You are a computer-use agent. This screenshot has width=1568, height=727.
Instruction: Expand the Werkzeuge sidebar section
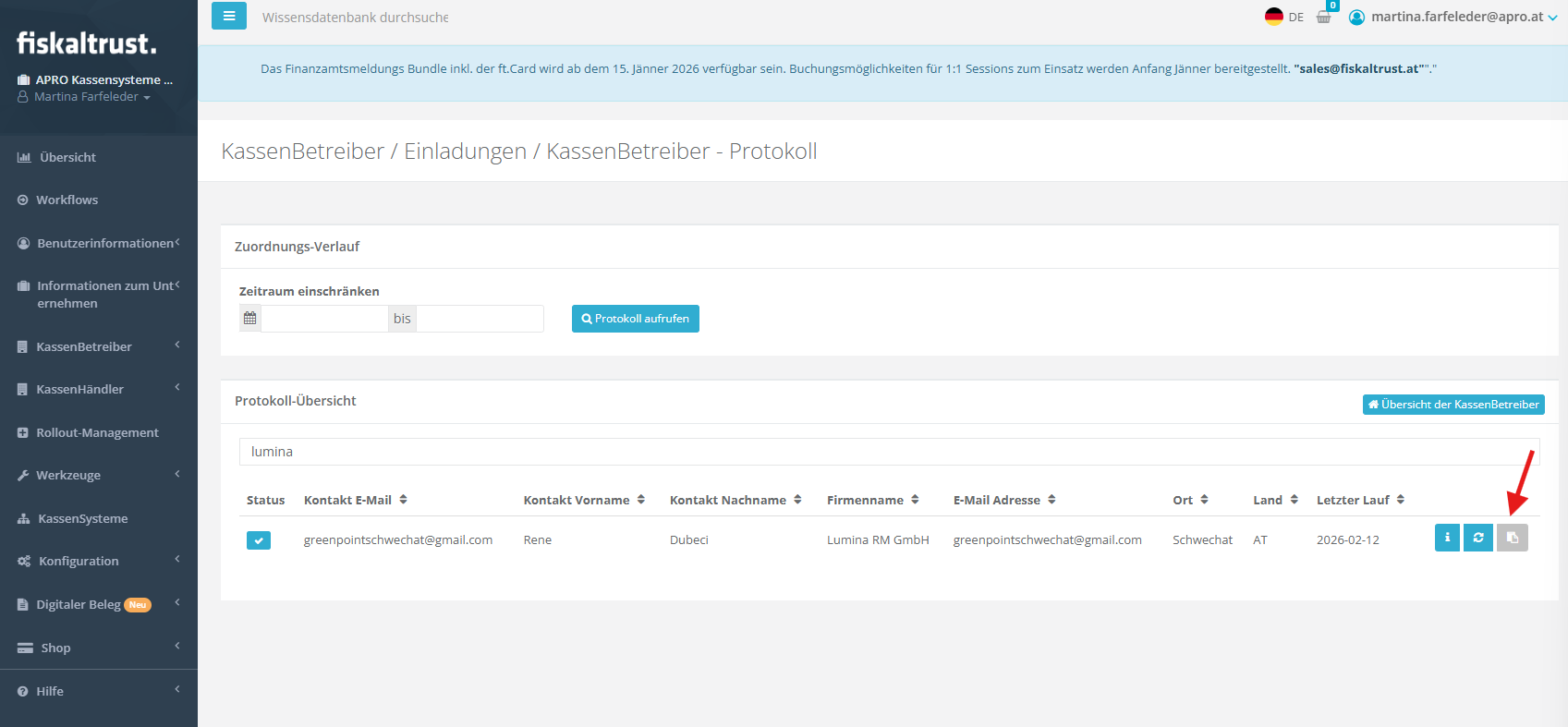98,475
